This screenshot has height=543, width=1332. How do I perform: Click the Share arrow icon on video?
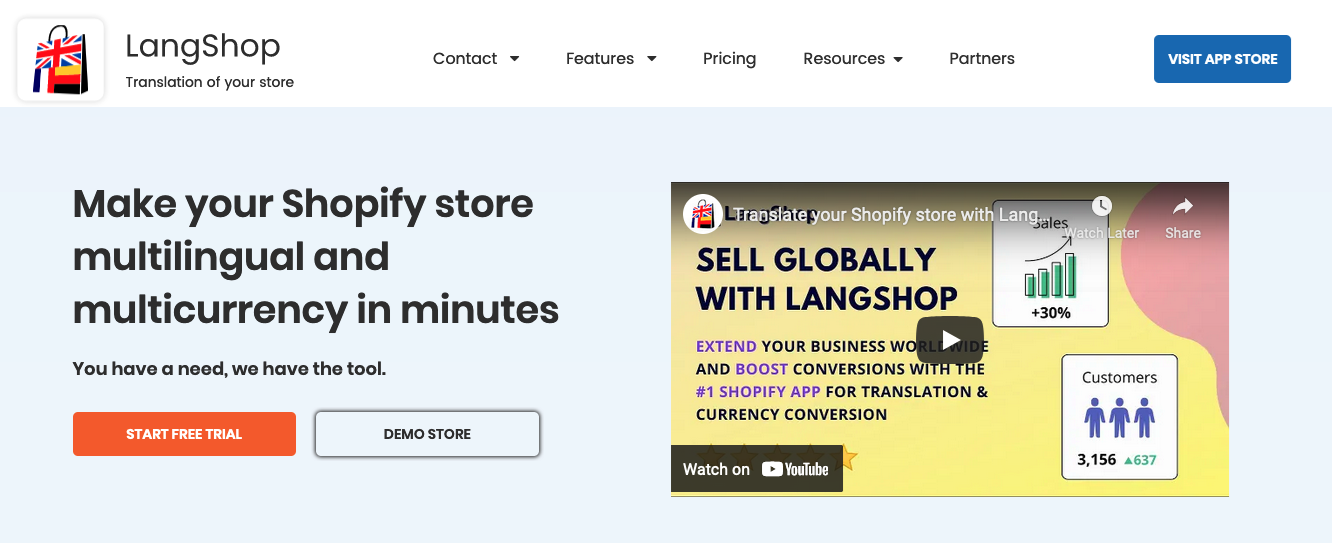[x=1182, y=207]
